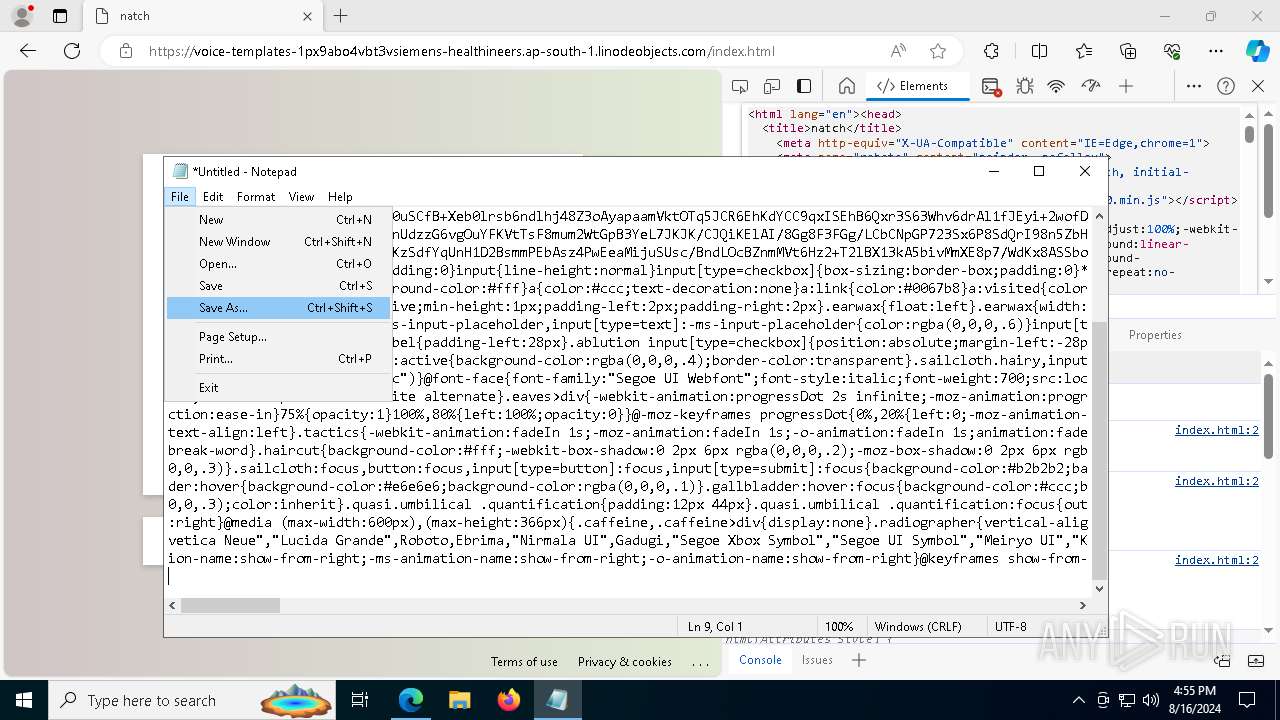The image size is (1280, 720).
Task: Click the DevTools inspect element icon
Action: [740, 86]
